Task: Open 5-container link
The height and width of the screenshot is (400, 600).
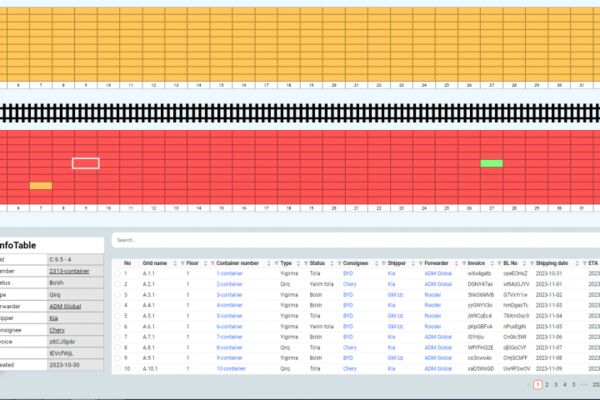Action: [230, 316]
